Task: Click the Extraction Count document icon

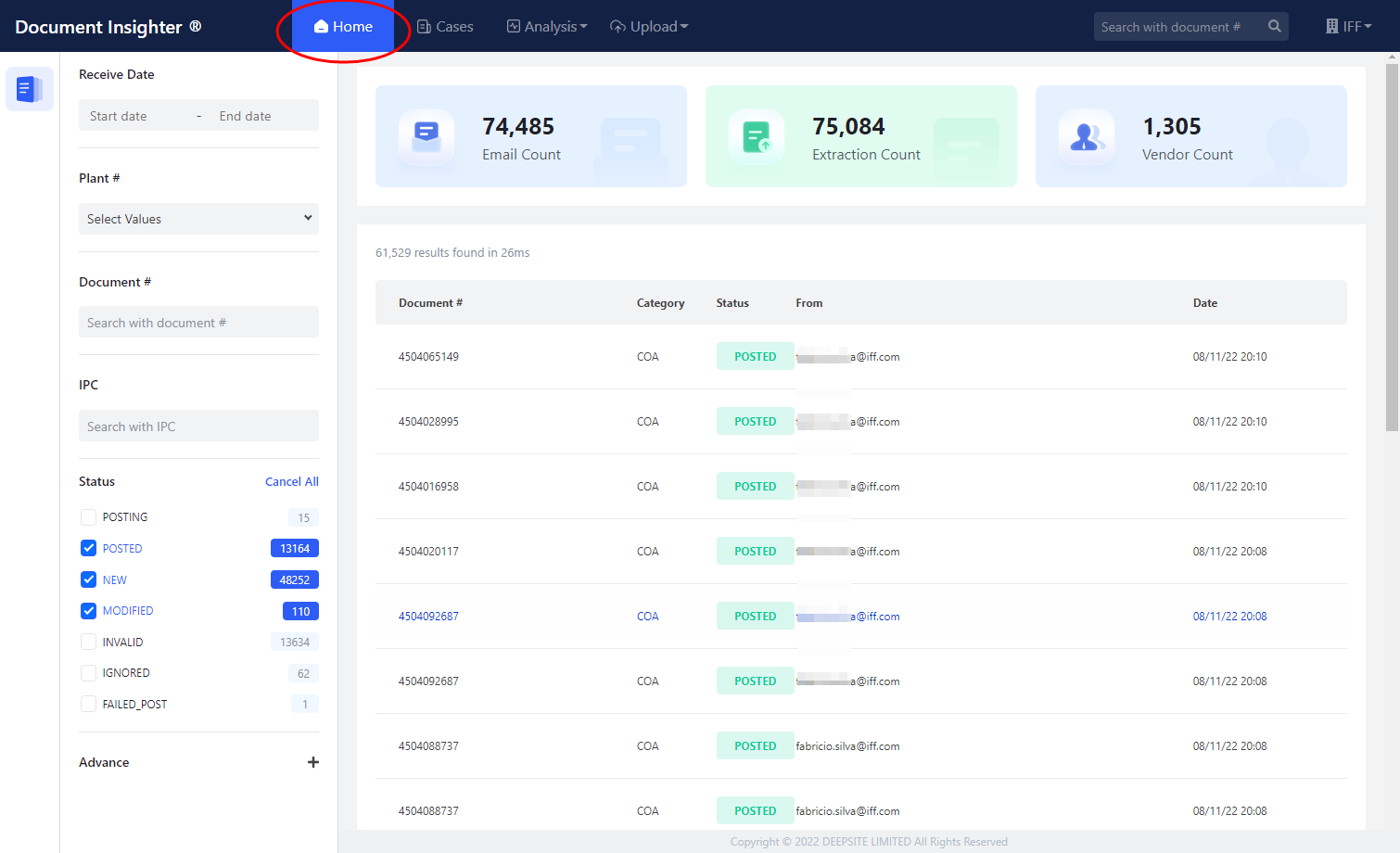Action: (757, 136)
